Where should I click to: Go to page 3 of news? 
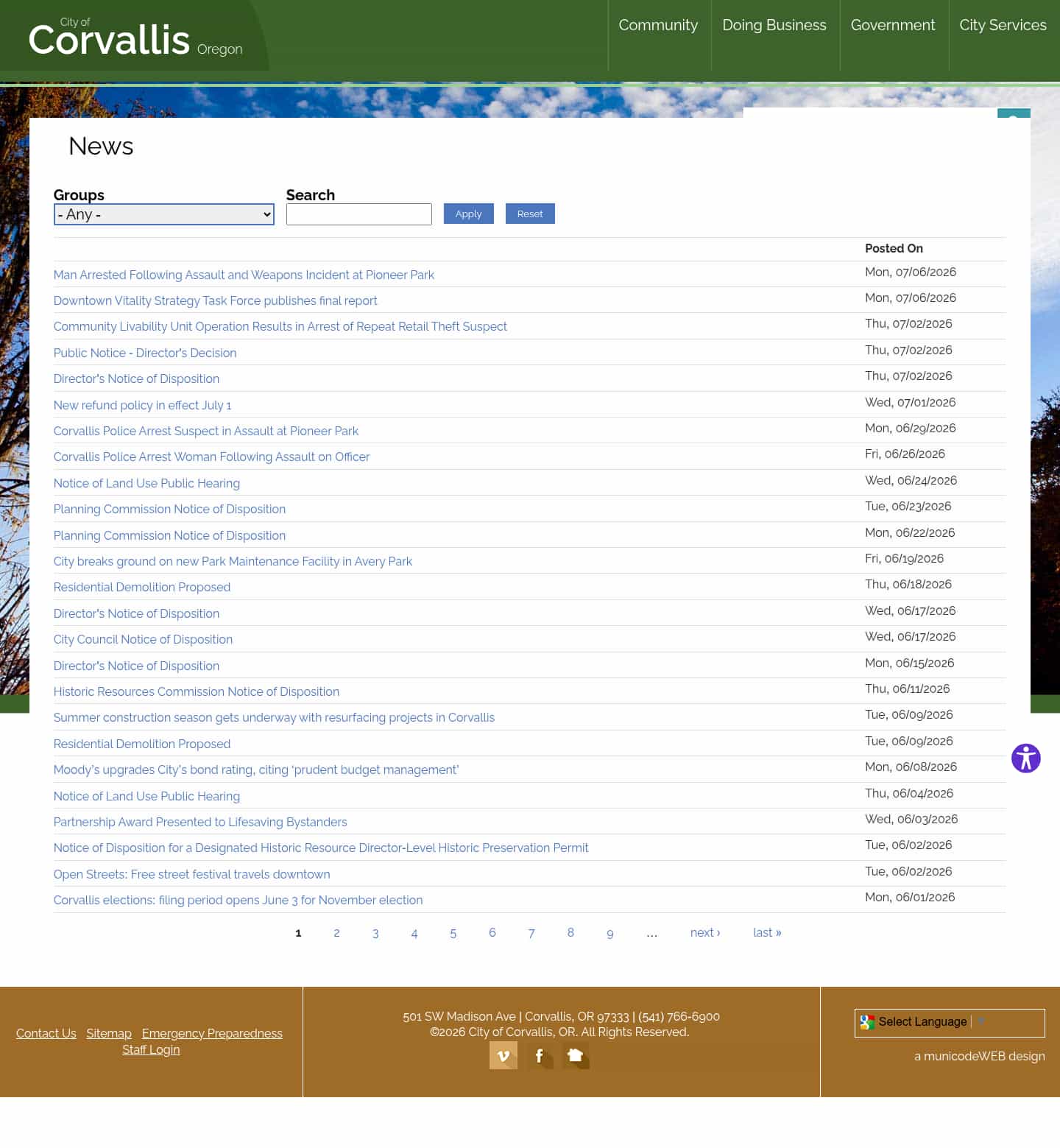coord(375,933)
